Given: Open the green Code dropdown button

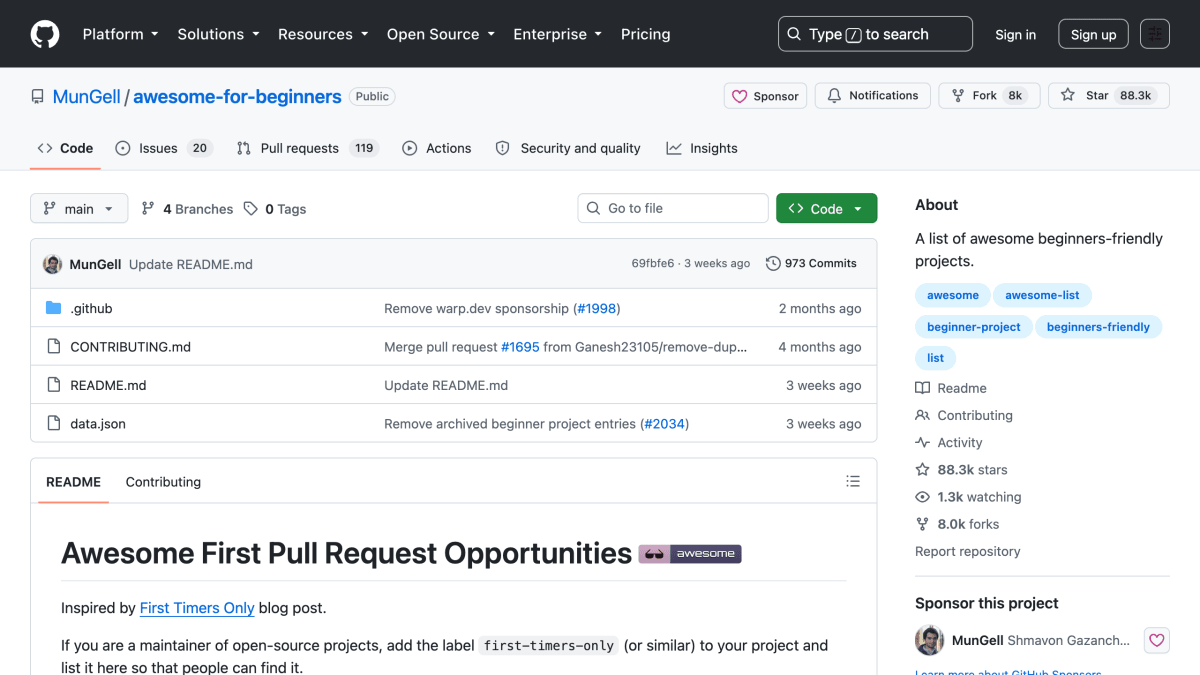Looking at the screenshot, I should click(x=826, y=208).
